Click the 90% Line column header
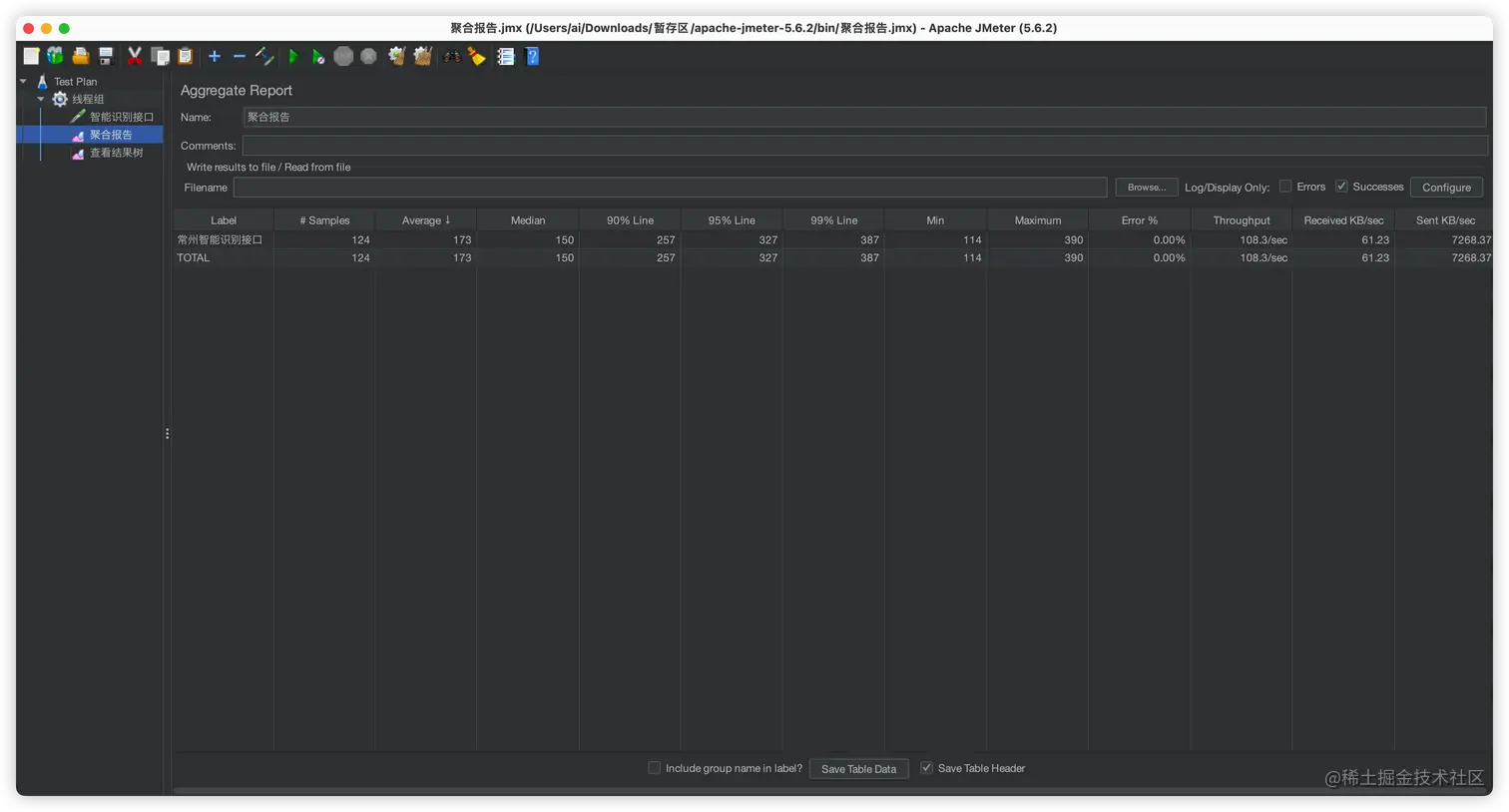The height and width of the screenshot is (812, 1509). (x=630, y=220)
